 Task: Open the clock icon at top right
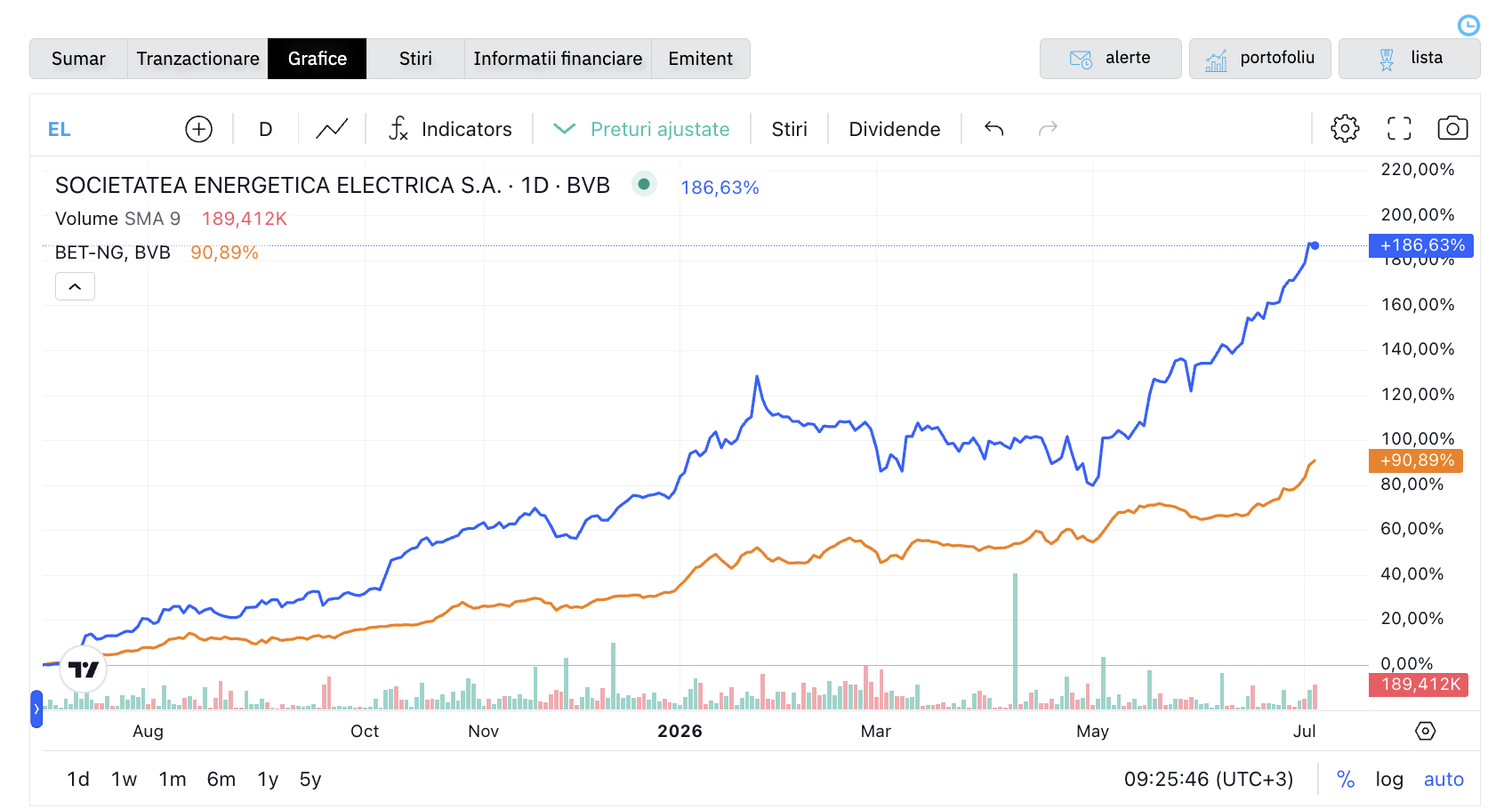1468,25
